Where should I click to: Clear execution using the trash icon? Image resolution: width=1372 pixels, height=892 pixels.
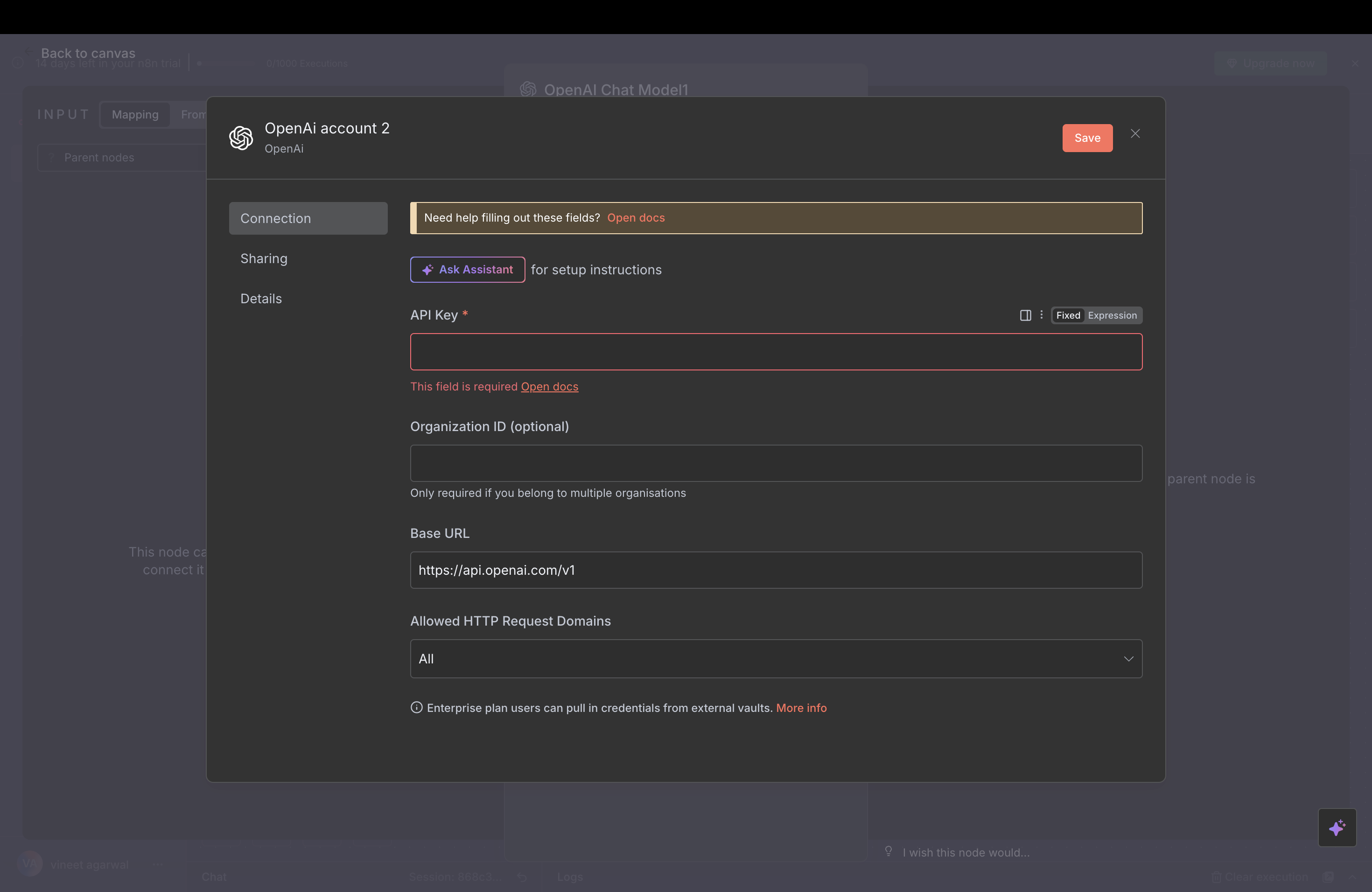(1216, 878)
